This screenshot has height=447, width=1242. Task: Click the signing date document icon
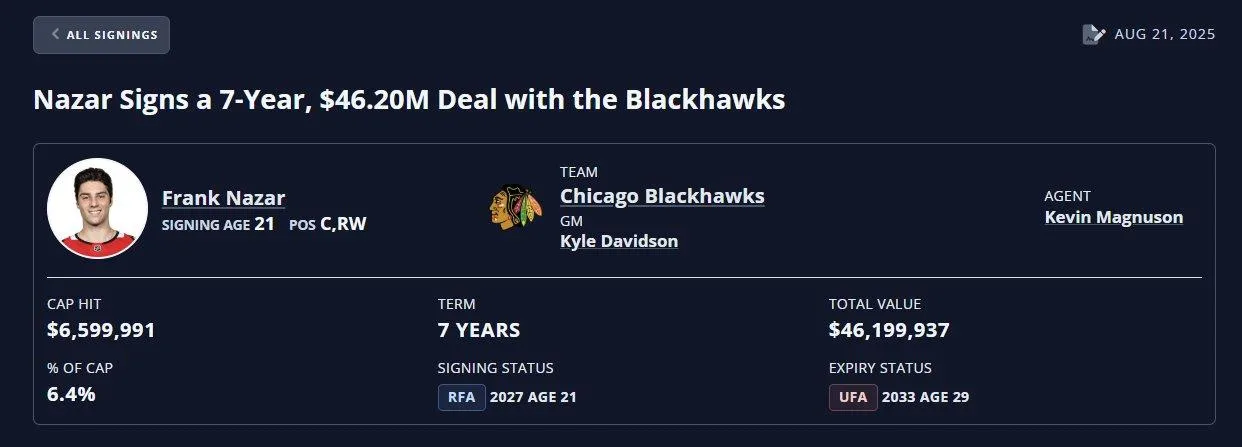point(1092,35)
